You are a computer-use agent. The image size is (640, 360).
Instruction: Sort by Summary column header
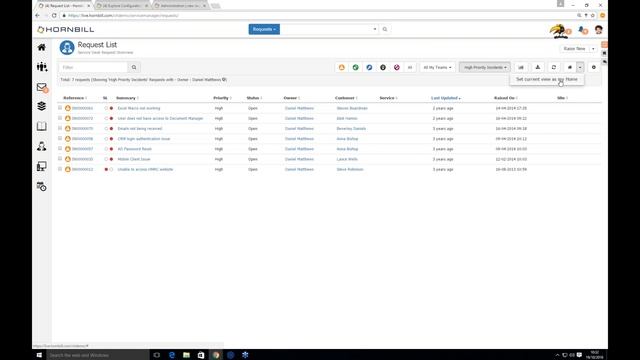click(x=126, y=98)
